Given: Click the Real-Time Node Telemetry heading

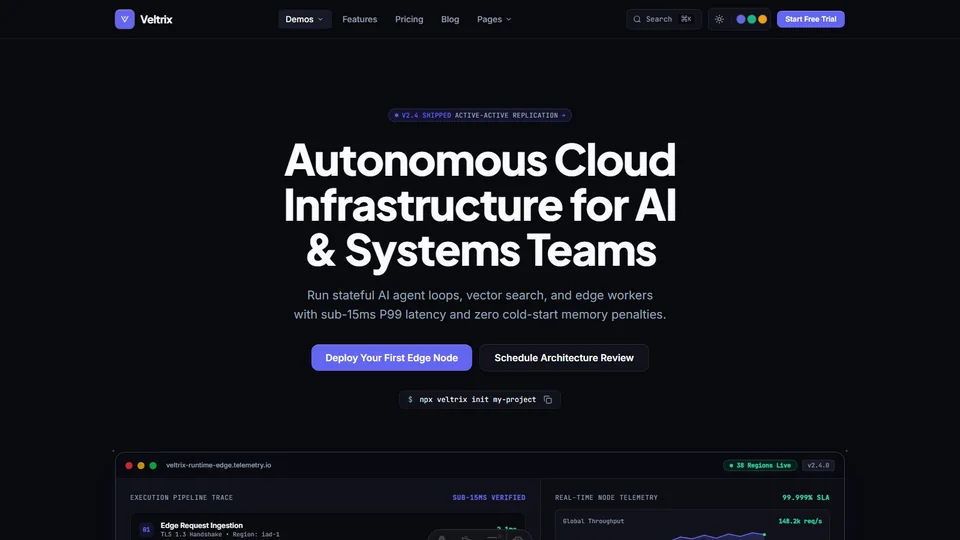Looking at the screenshot, I should click(606, 498).
